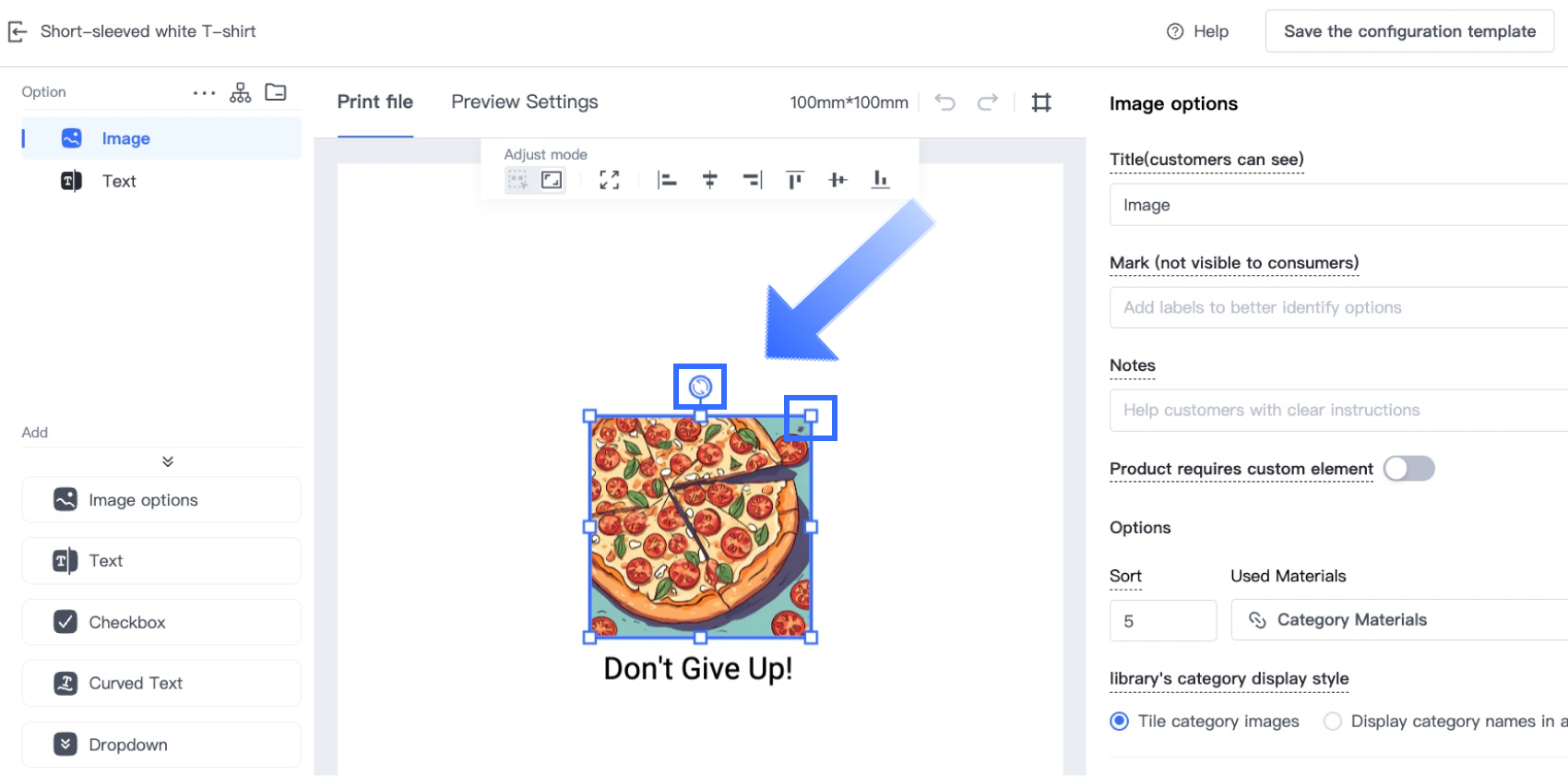Undo the last action
Image resolution: width=1568 pixels, height=776 pixels.
(944, 102)
